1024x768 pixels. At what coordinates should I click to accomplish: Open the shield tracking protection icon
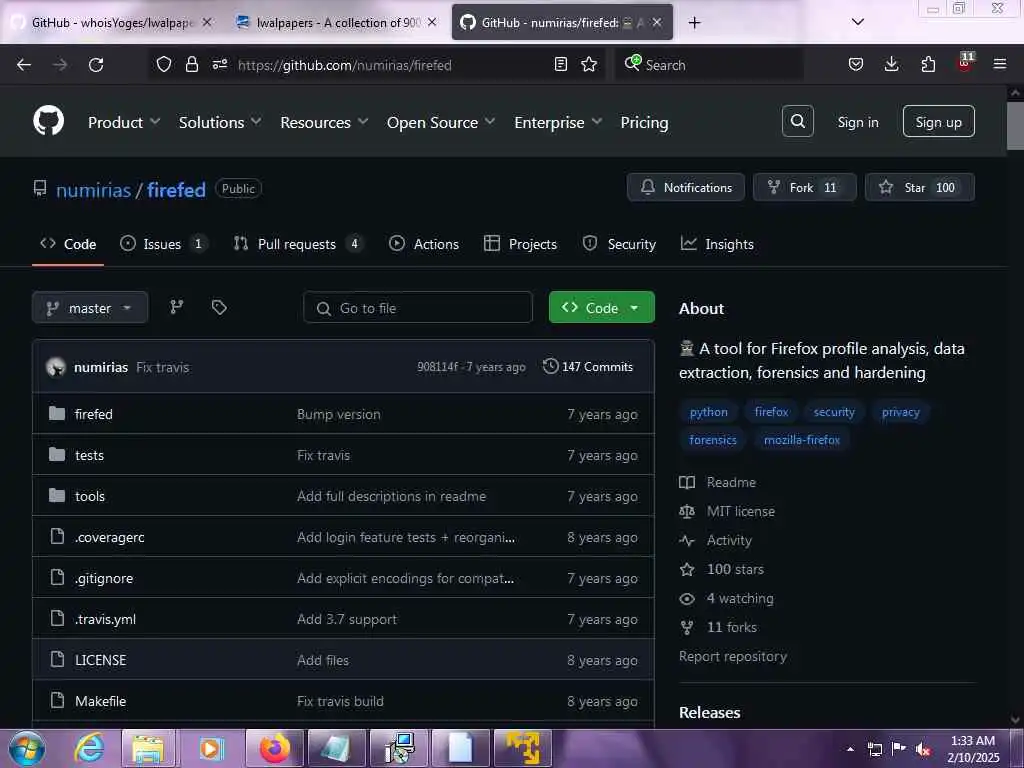(164, 64)
